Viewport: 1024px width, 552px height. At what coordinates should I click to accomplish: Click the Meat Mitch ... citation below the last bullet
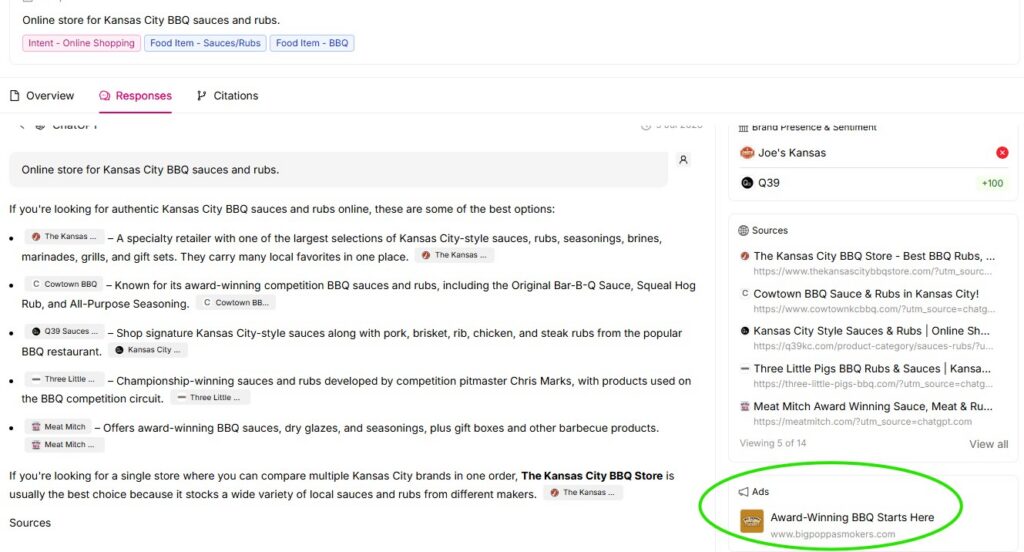coord(64,445)
